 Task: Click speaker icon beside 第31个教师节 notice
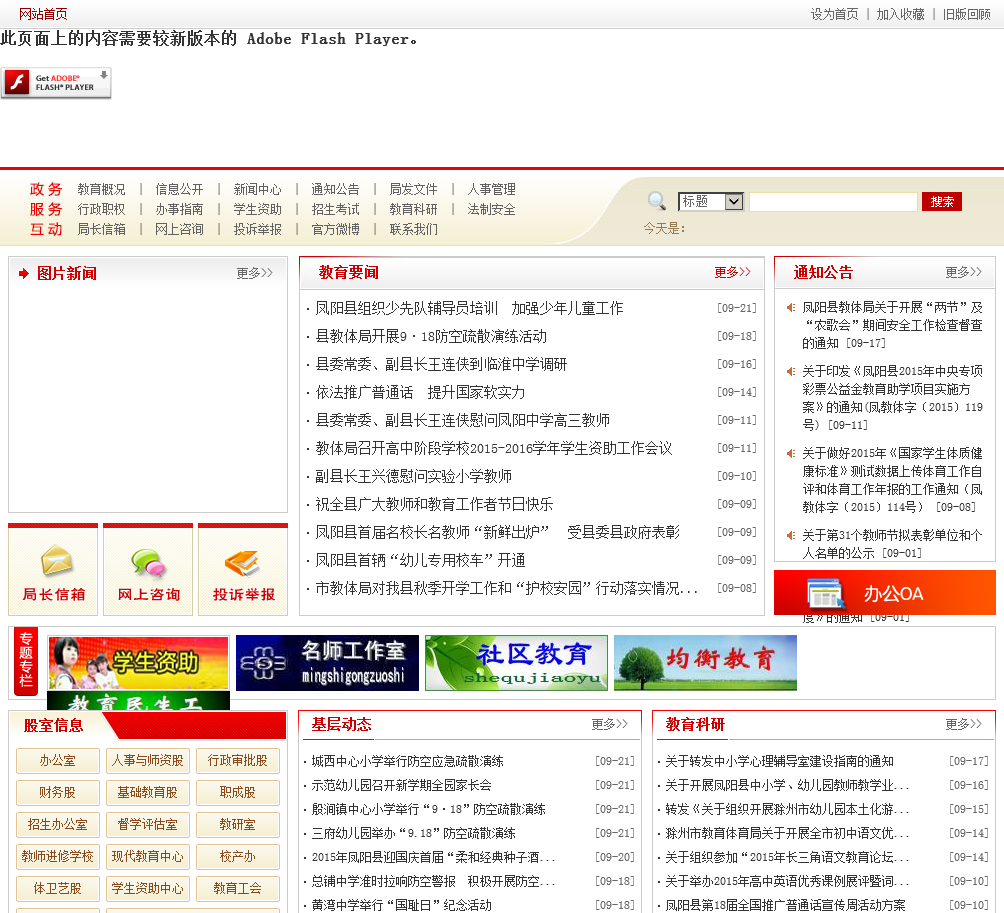pos(791,535)
